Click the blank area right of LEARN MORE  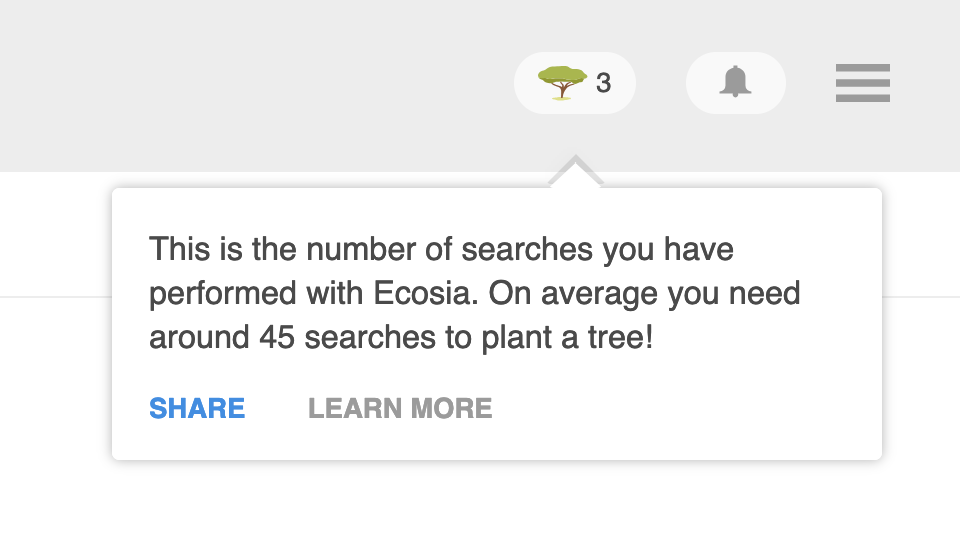pyautogui.click(x=680, y=408)
